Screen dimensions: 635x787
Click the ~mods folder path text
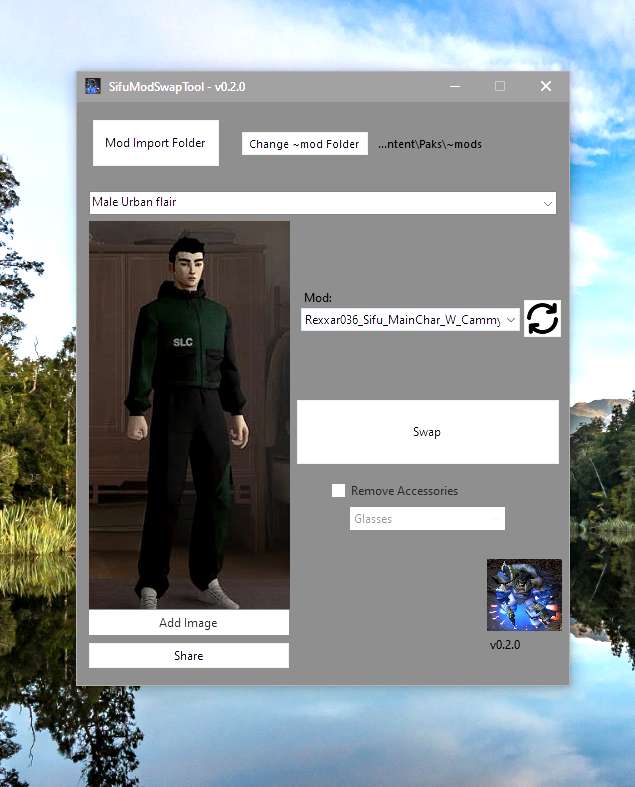430,144
